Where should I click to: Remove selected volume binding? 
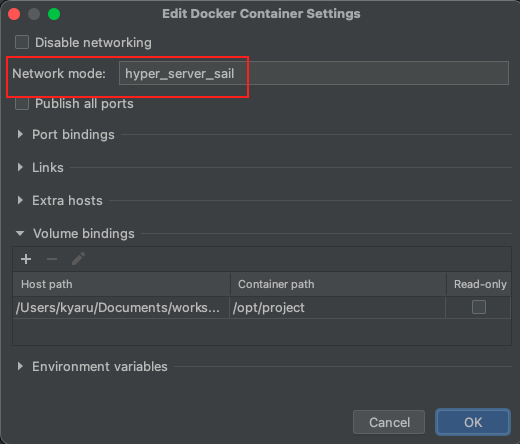pyautogui.click(x=52, y=259)
